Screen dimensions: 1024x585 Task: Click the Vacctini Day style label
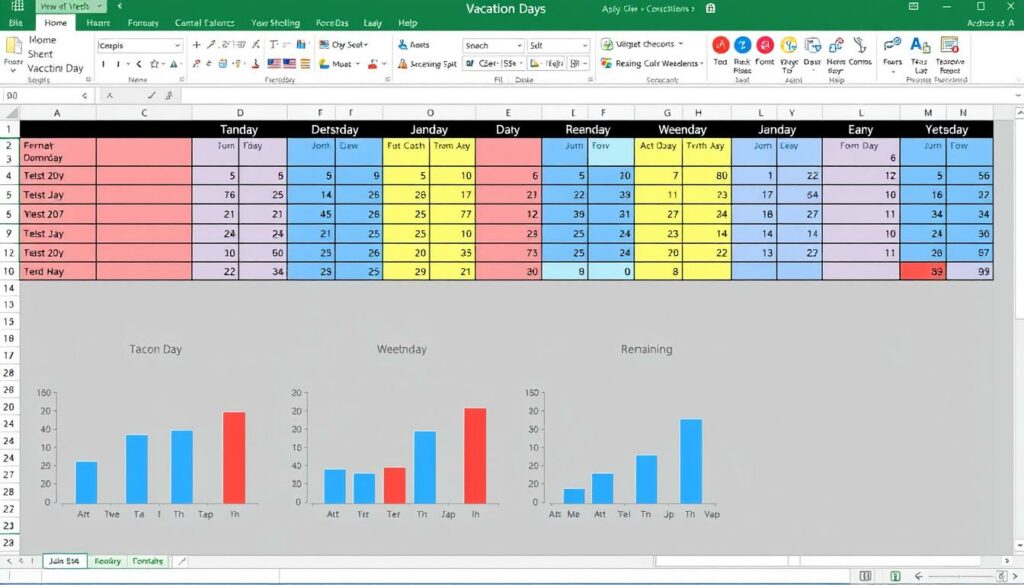[56, 68]
